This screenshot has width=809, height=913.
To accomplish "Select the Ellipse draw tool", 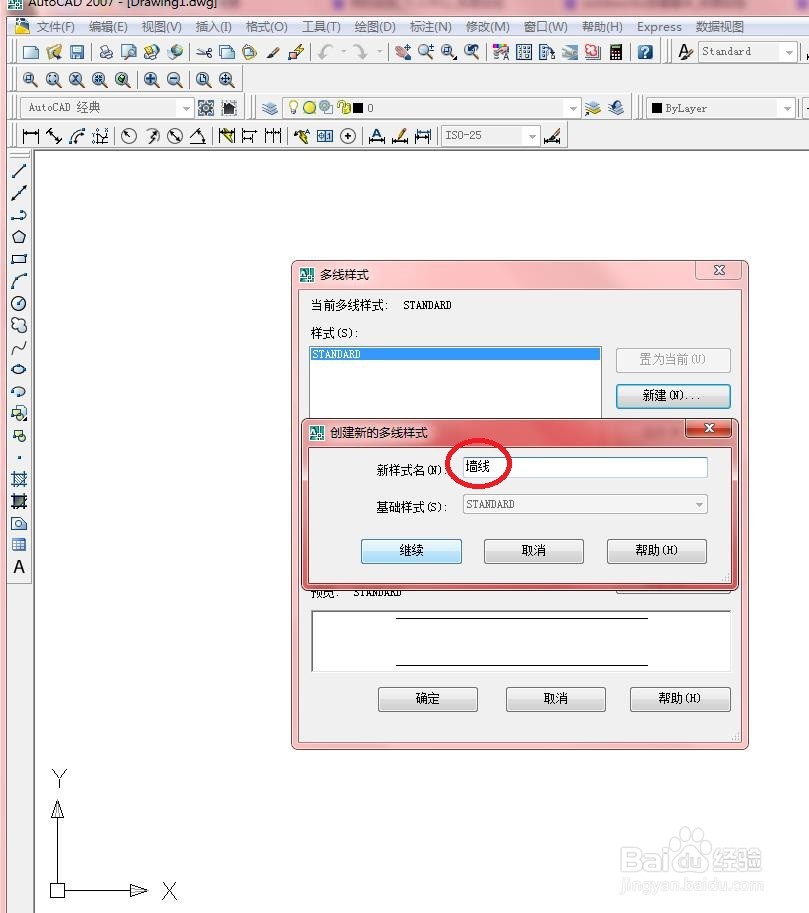I will tap(19, 369).
